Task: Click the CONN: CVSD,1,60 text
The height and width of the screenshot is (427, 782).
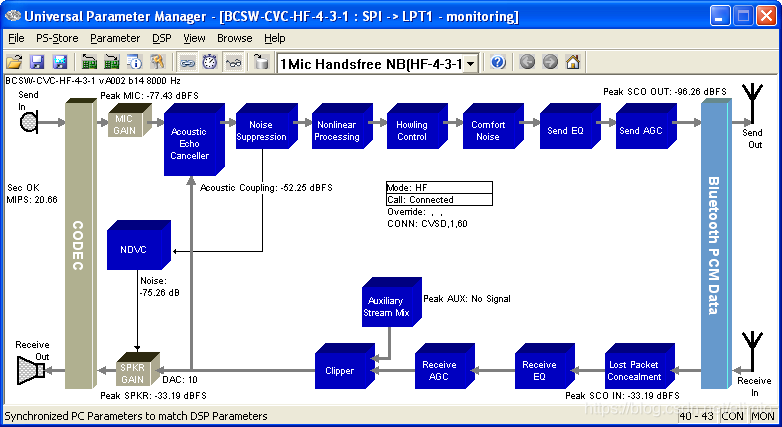Action: [427, 224]
